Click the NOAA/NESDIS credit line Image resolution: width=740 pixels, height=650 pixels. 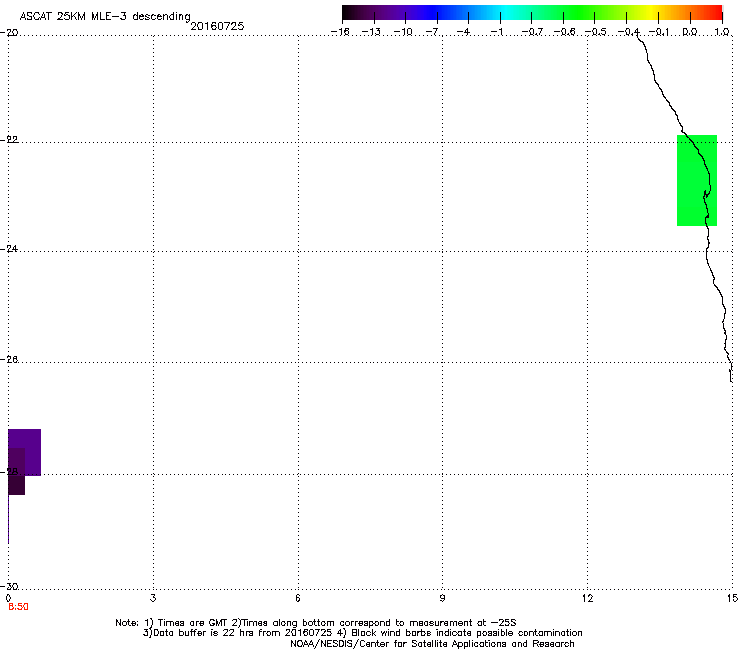(x=432, y=644)
